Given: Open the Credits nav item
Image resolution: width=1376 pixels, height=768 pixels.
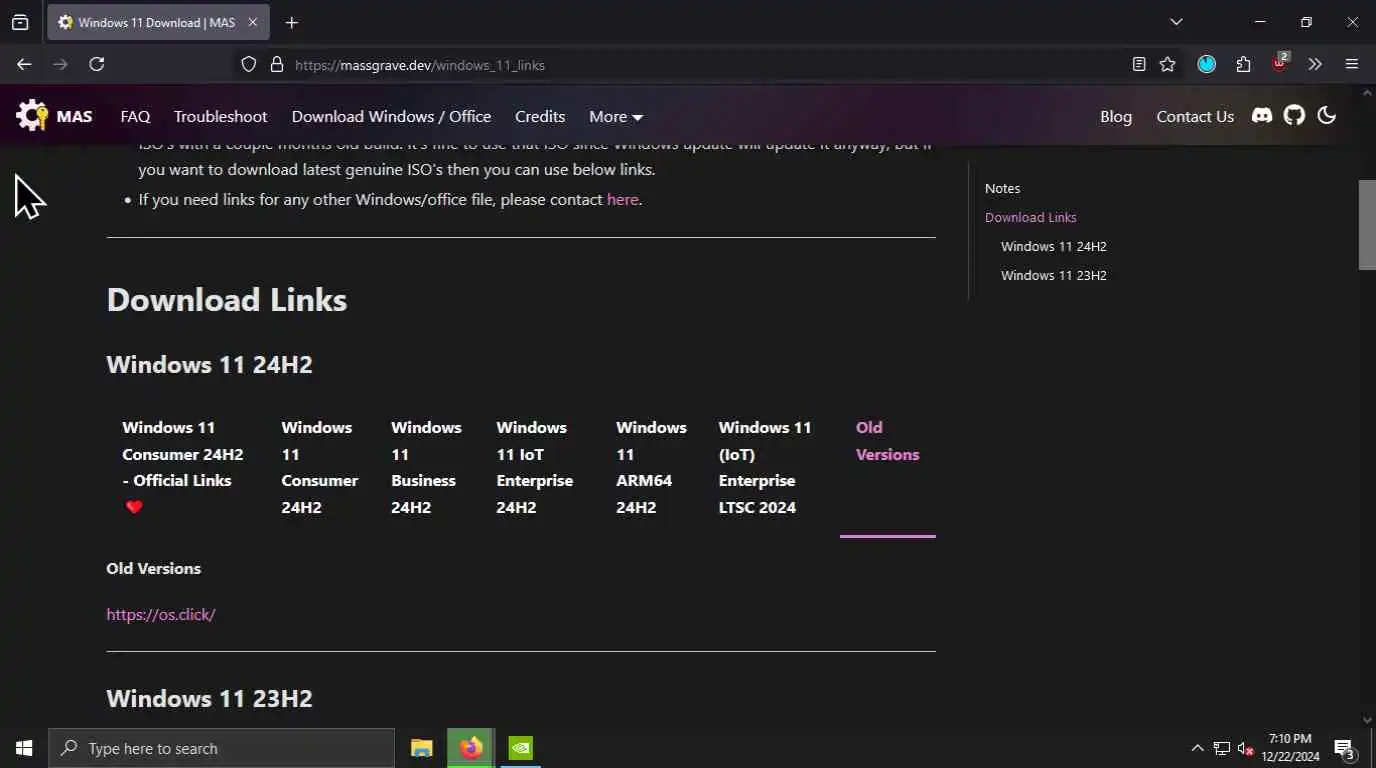Looking at the screenshot, I should 540,116.
